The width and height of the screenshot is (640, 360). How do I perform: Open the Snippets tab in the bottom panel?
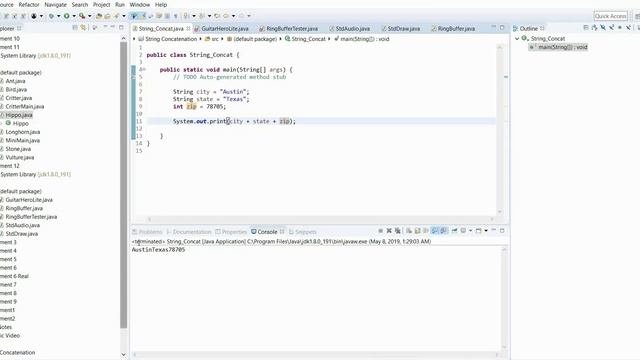pyautogui.click(x=302, y=232)
